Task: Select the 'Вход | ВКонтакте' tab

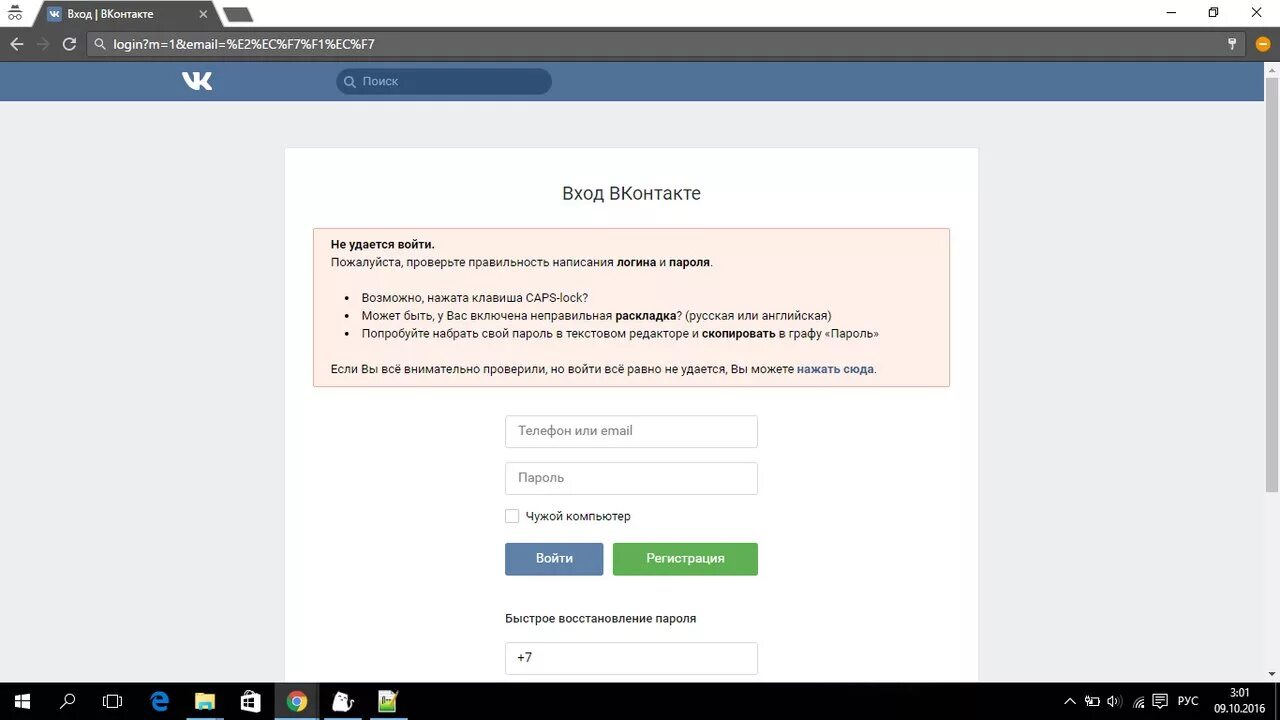Action: coord(128,14)
